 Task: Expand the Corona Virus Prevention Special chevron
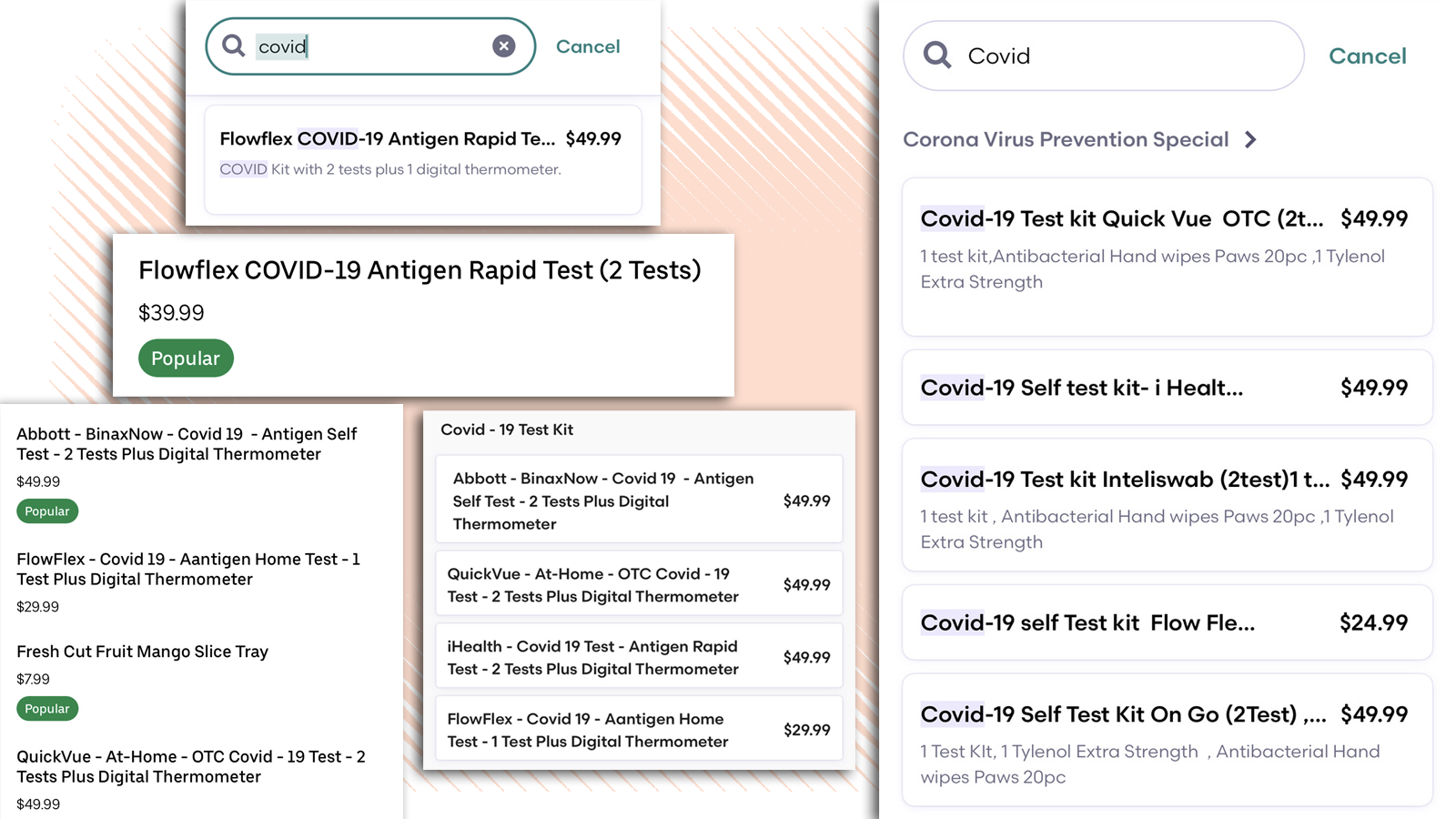tap(1251, 140)
